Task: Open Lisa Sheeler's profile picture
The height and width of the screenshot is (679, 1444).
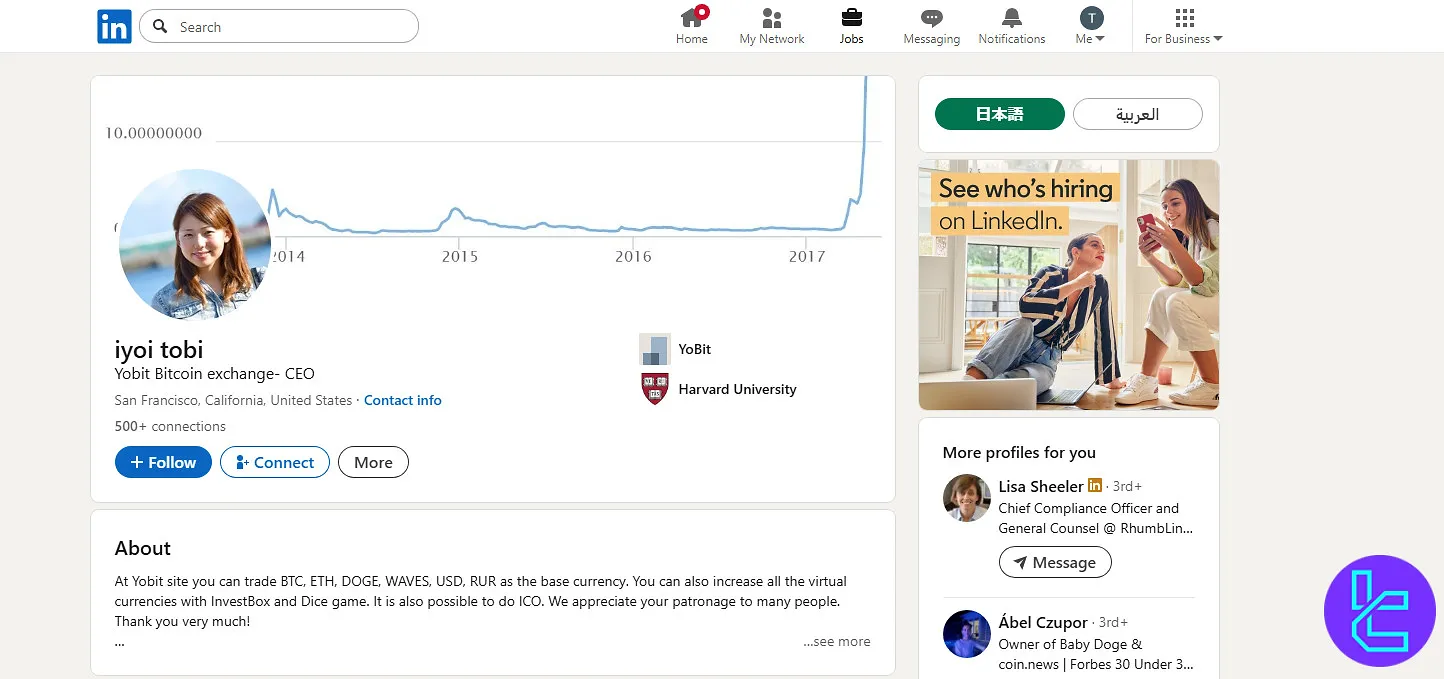Action: (967, 498)
